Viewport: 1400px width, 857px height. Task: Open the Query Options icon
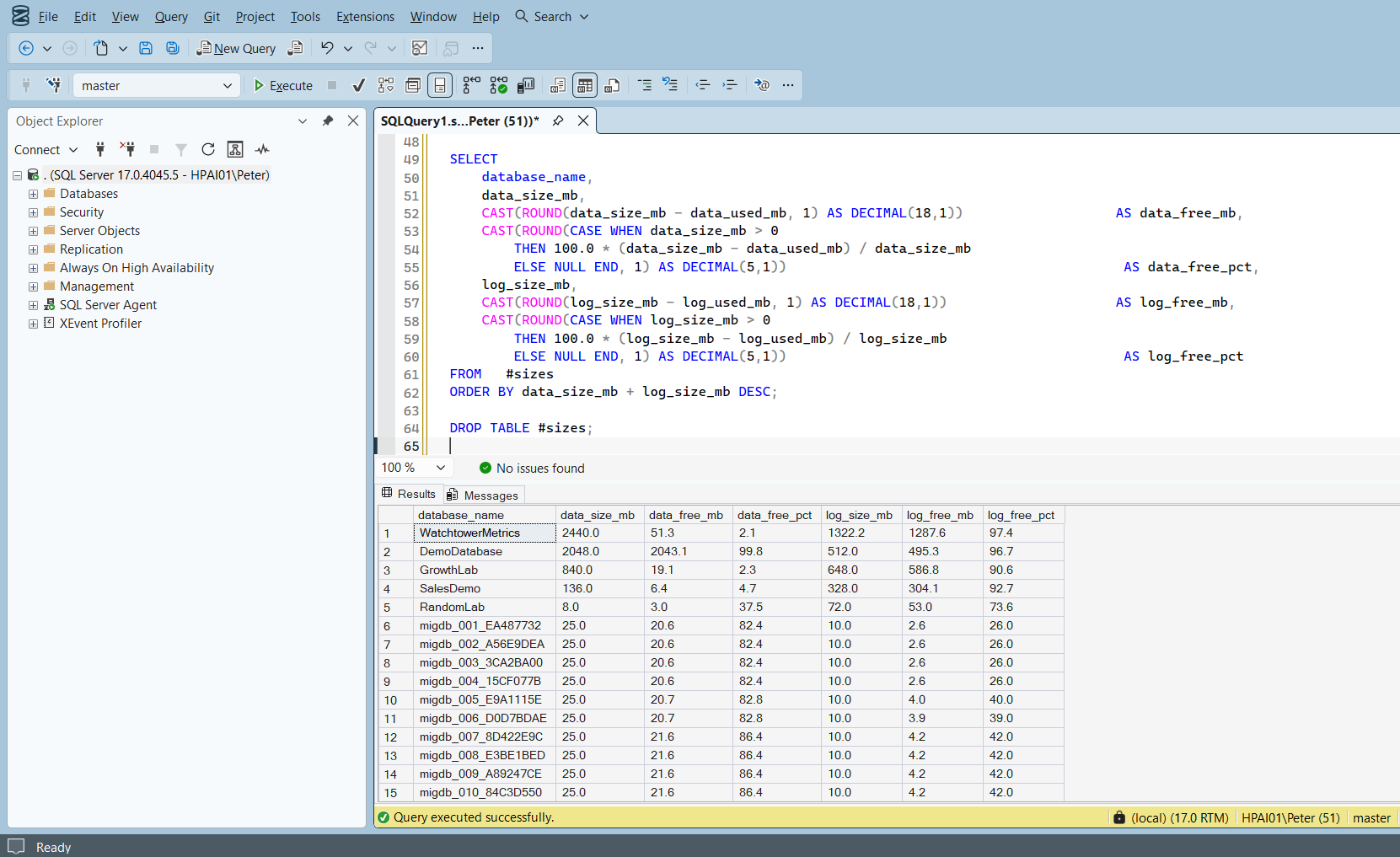point(413,85)
